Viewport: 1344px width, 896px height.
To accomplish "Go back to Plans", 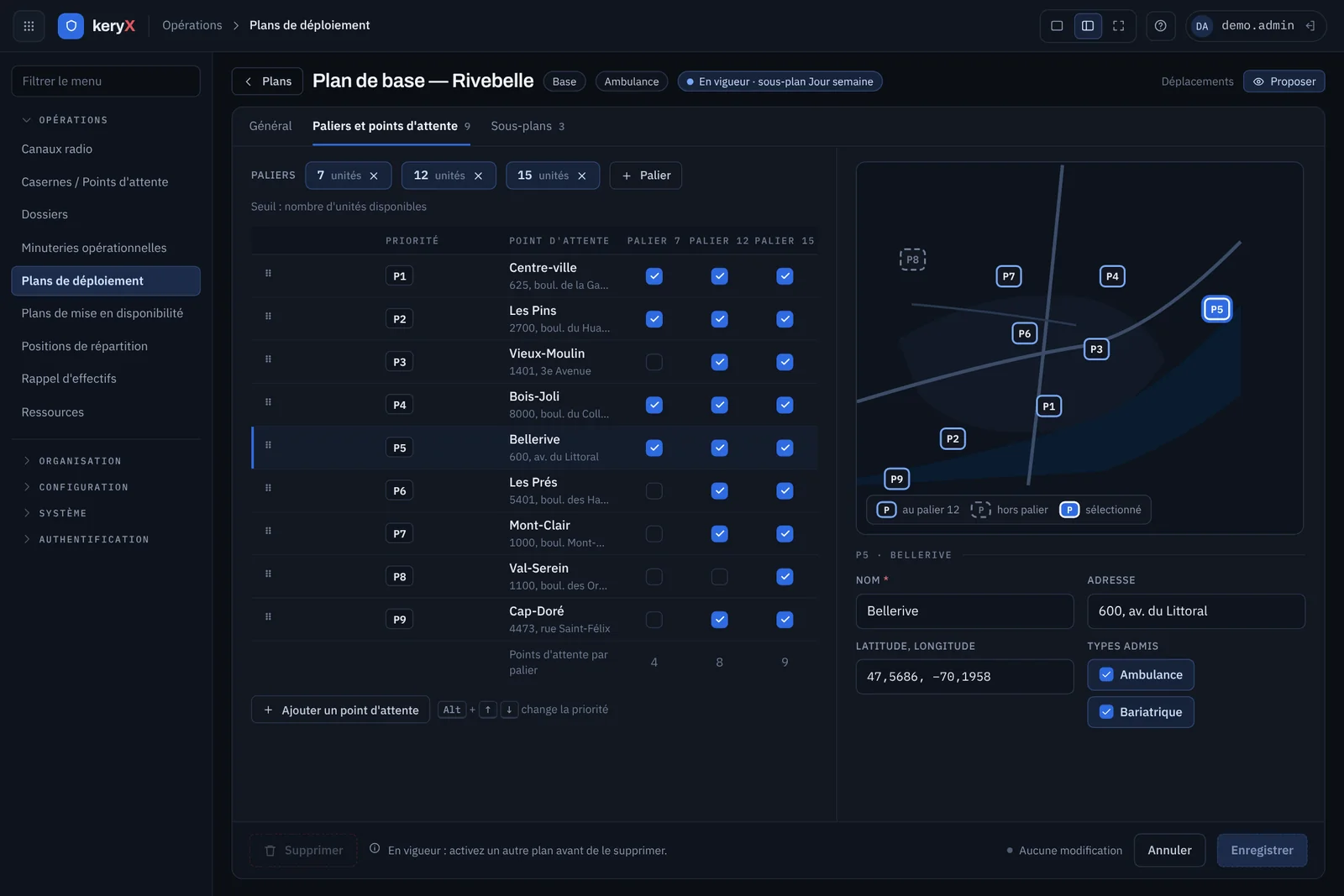I will [x=267, y=81].
